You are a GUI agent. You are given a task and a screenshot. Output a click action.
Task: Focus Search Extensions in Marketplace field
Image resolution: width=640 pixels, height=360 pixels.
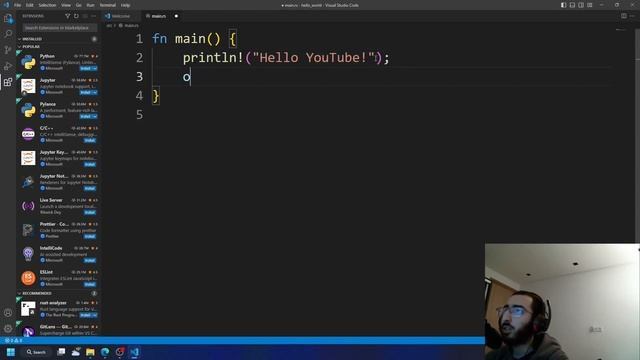tap(60, 28)
